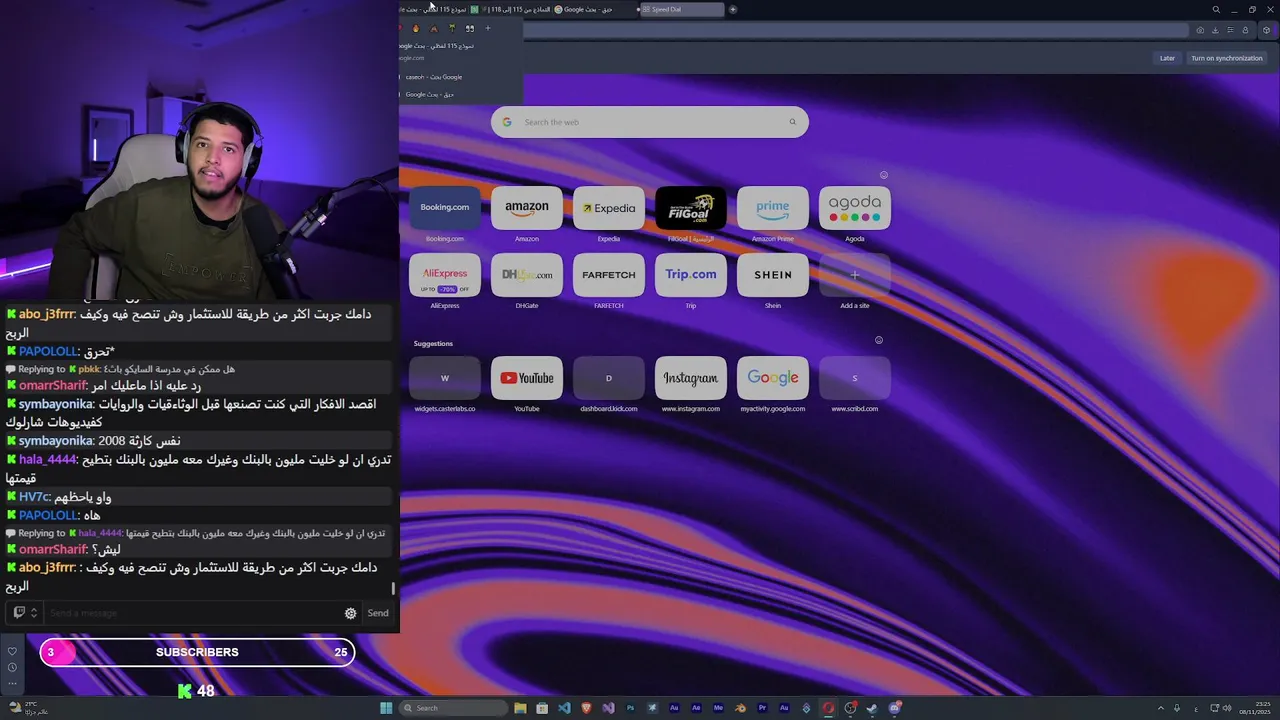Open the widgets.casterlabs.co suggestion tile
The height and width of the screenshot is (720, 1280).
tap(445, 378)
